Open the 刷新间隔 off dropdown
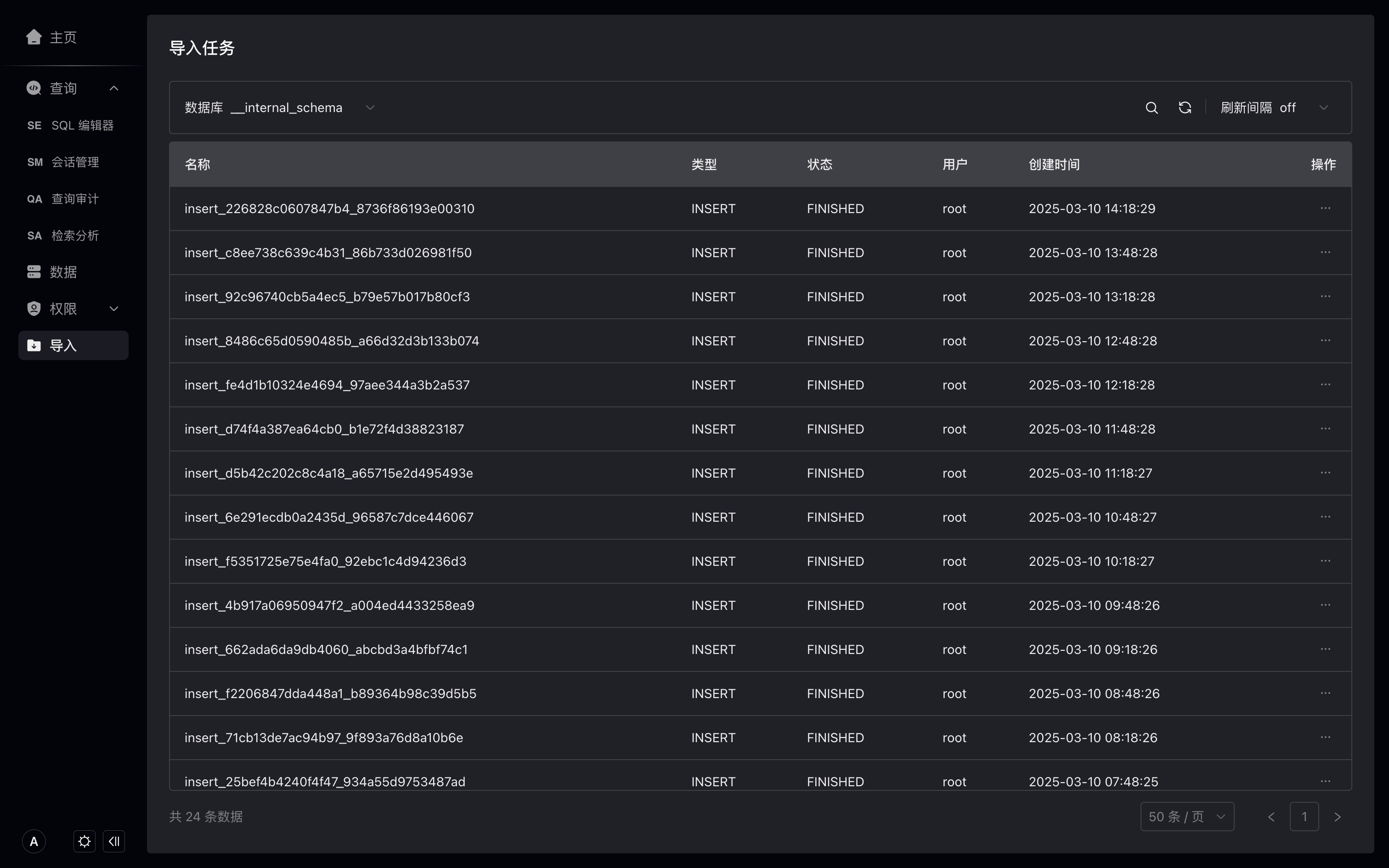Image resolution: width=1389 pixels, height=868 pixels. (x=1275, y=107)
